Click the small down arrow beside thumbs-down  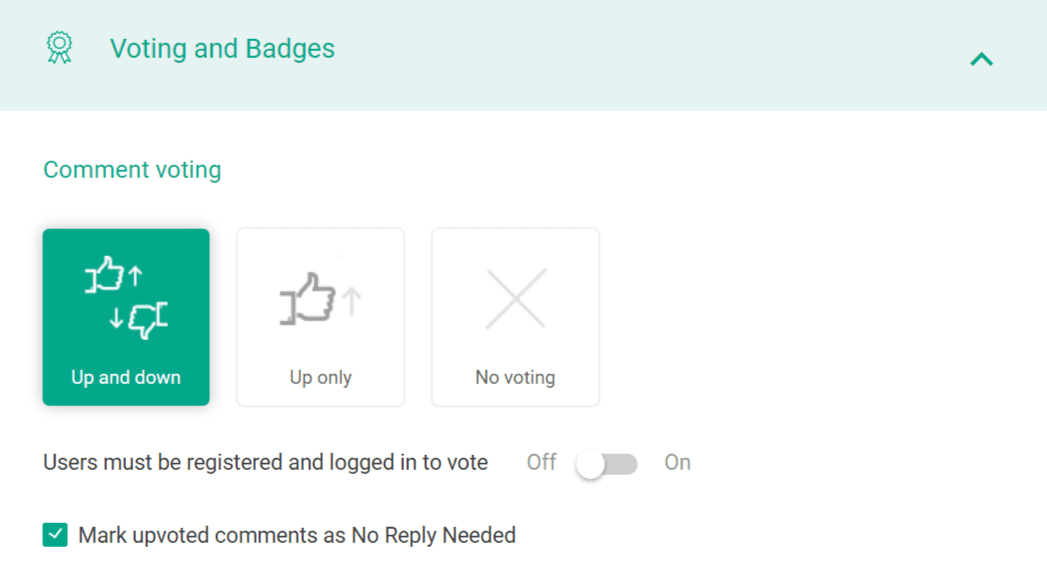(x=116, y=318)
